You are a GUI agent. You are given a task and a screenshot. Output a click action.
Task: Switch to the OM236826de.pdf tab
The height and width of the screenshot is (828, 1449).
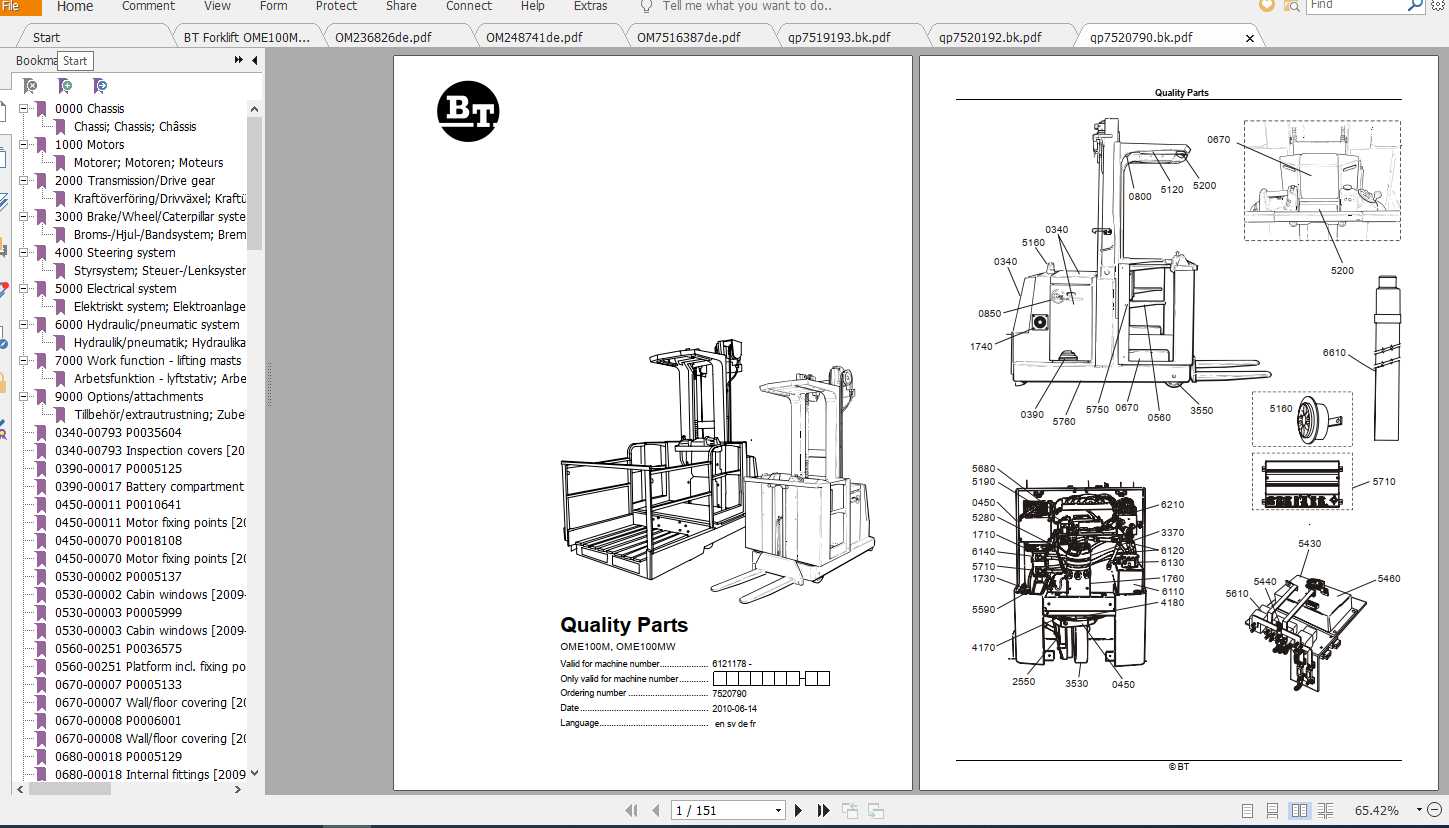[x=383, y=38]
